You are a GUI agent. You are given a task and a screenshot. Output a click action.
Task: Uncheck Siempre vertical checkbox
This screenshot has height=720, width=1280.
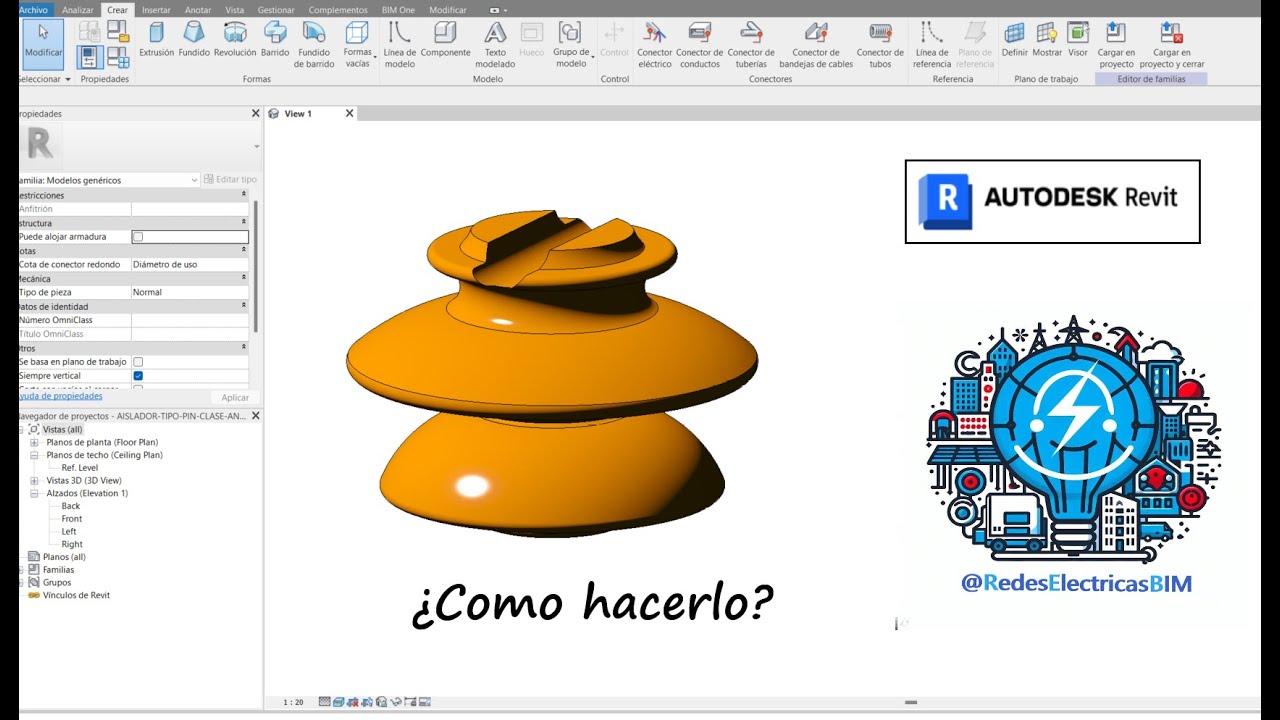[x=138, y=376]
